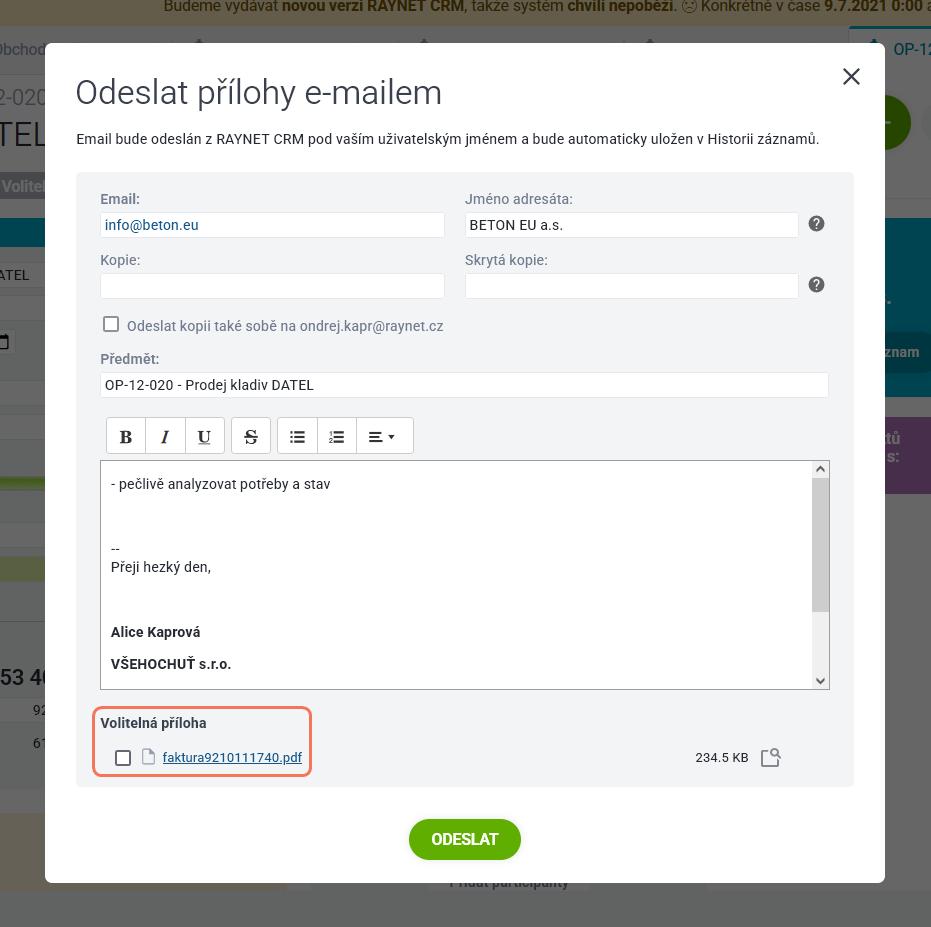The image size is (931, 927).
Task: Toggle italic text formatting
Action: click(165, 436)
